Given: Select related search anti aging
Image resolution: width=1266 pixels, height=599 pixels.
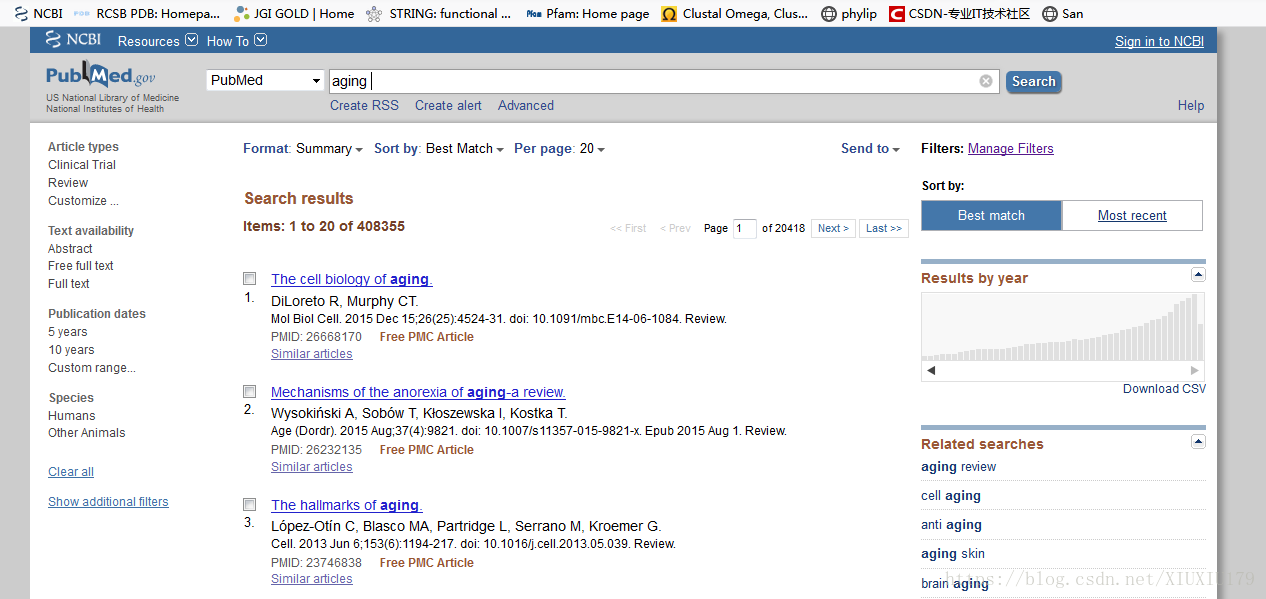Looking at the screenshot, I should pos(951,525).
